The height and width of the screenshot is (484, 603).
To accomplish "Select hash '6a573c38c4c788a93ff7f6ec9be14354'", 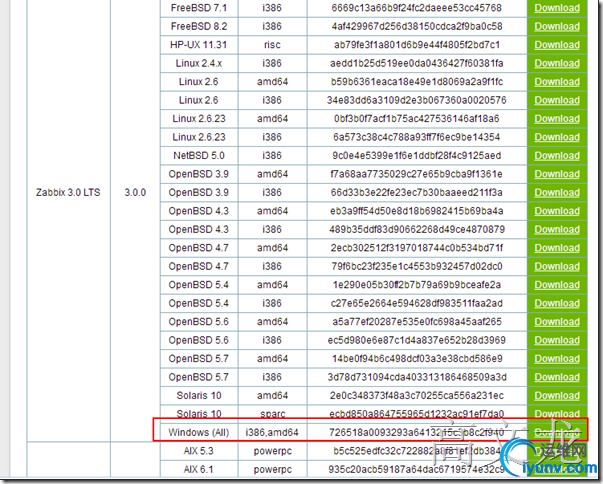I will click(416, 137).
